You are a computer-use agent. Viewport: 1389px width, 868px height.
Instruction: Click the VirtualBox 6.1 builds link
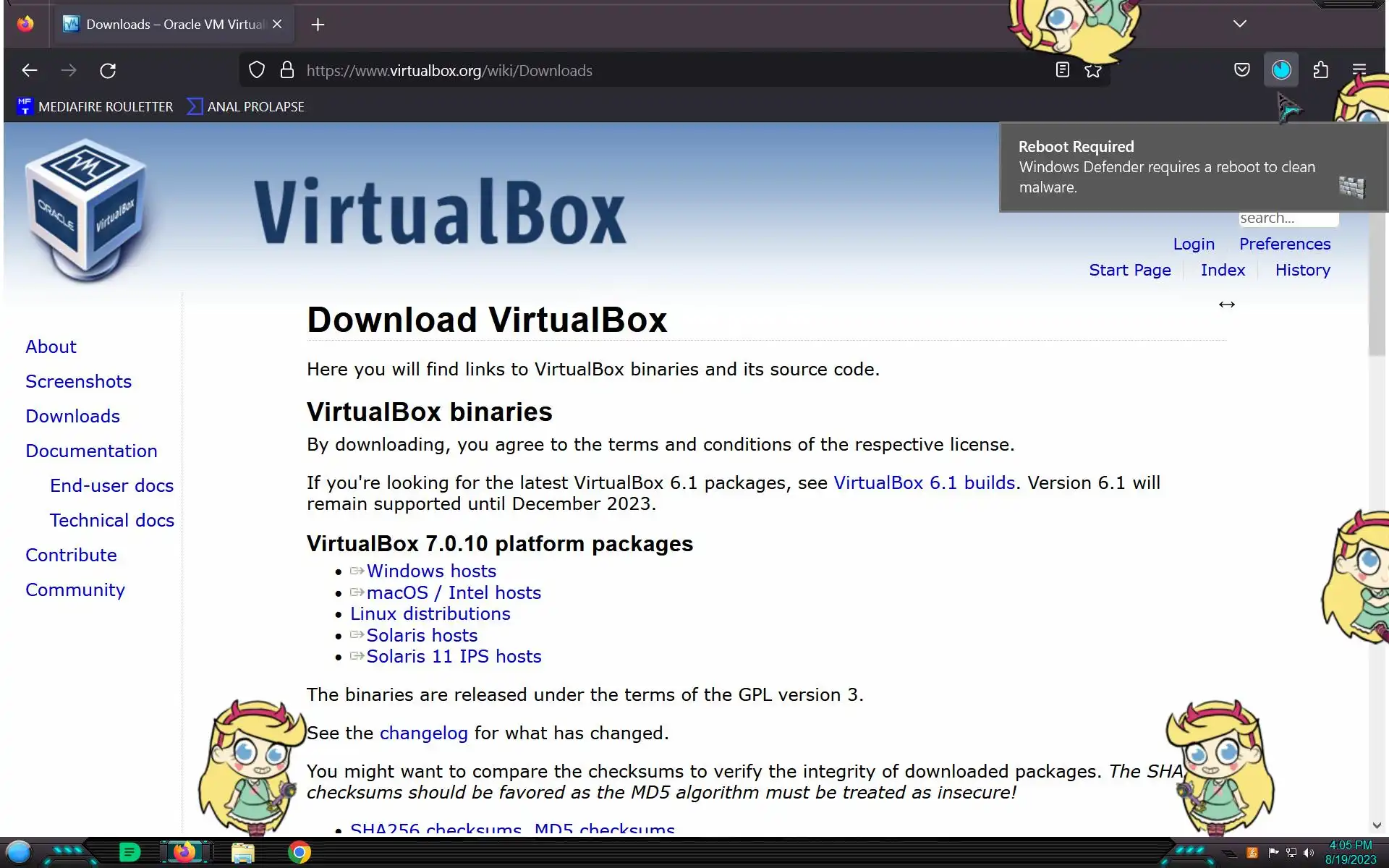pyautogui.click(x=924, y=482)
